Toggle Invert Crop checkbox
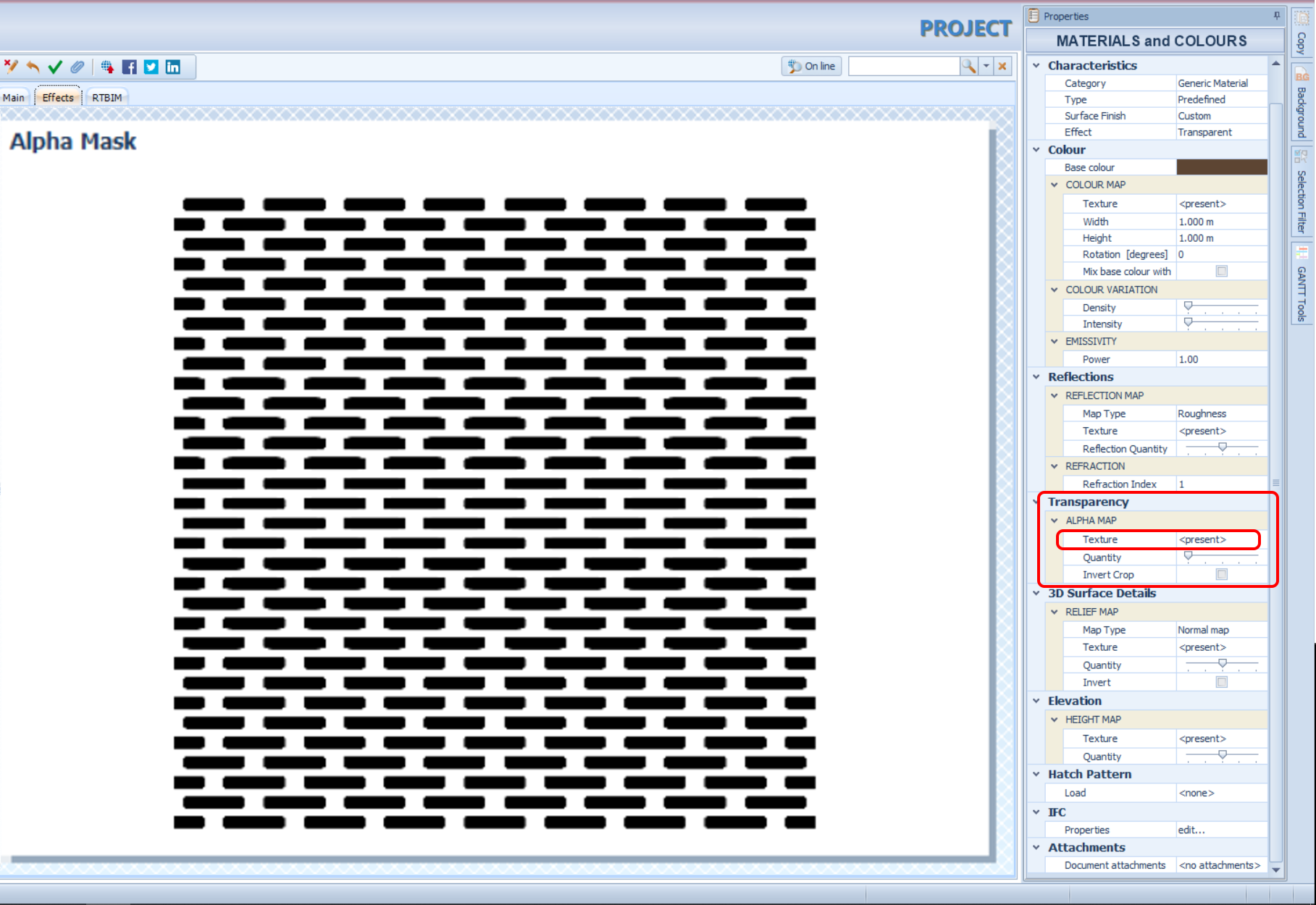 pyautogui.click(x=1222, y=574)
